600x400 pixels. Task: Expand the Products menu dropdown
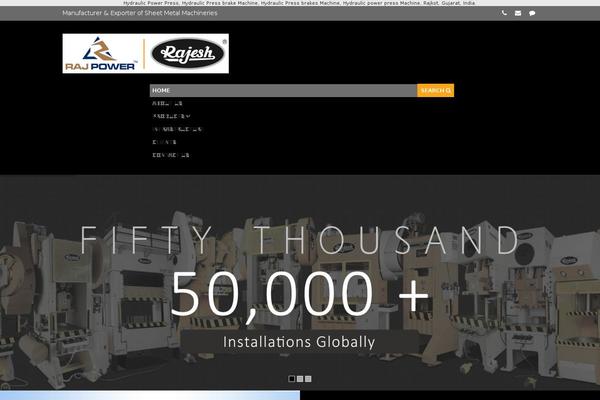pos(171,116)
